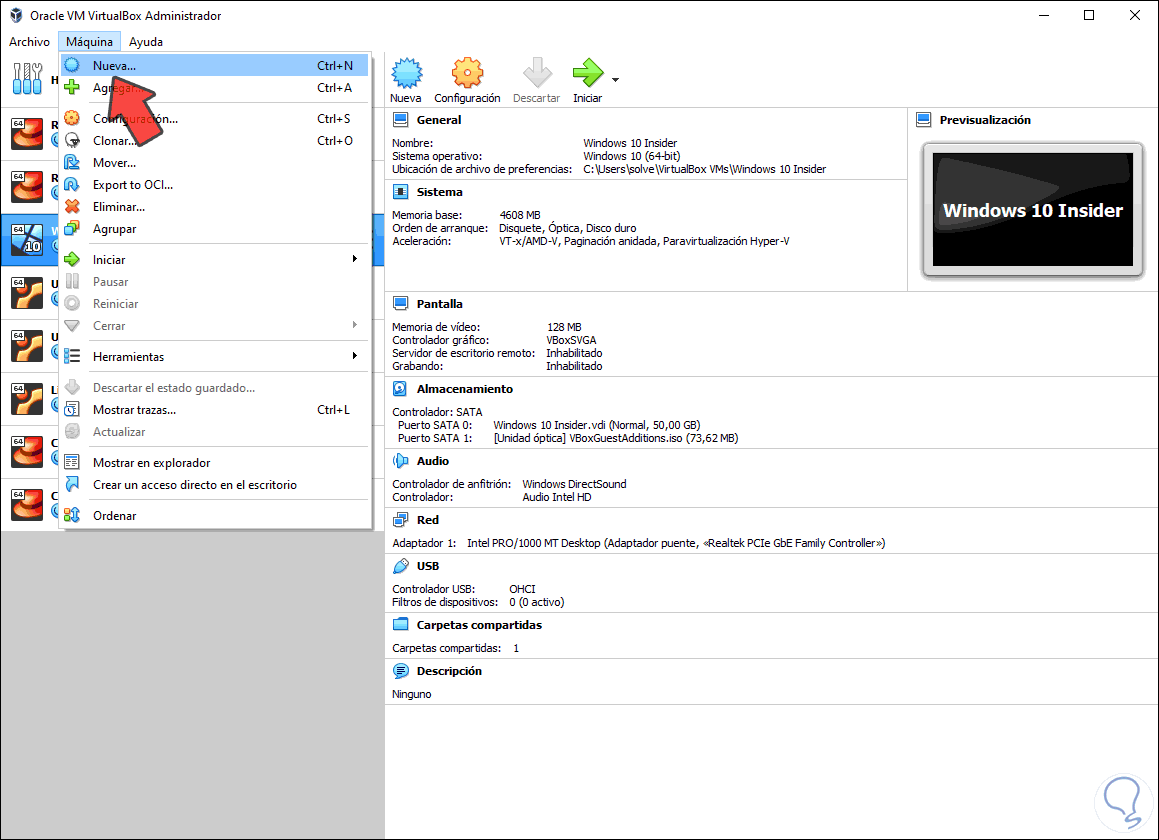Expand the Herramientas submenu
This screenshot has height=840, width=1159.
(214, 357)
